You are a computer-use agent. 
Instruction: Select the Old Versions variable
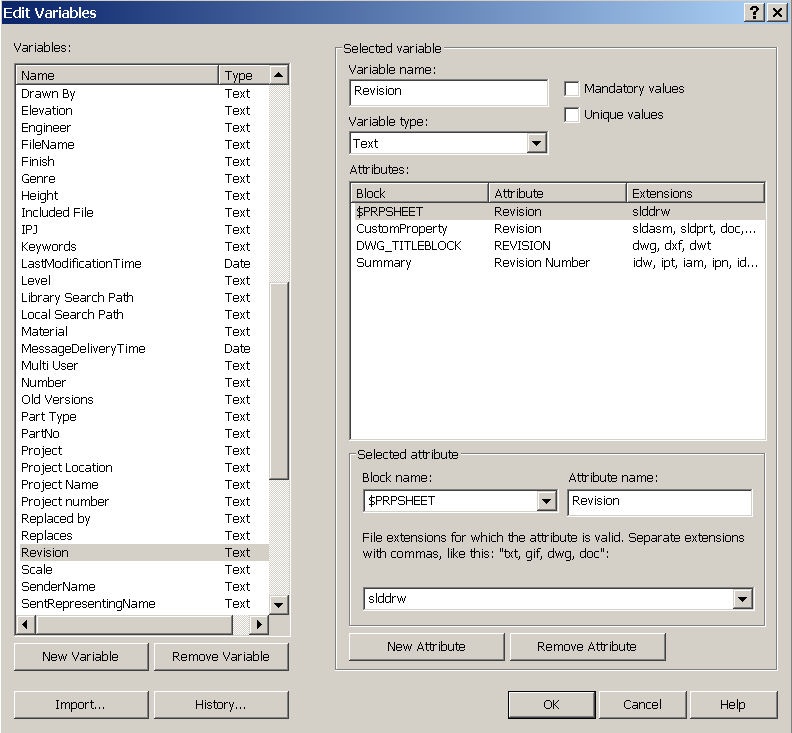(143, 400)
